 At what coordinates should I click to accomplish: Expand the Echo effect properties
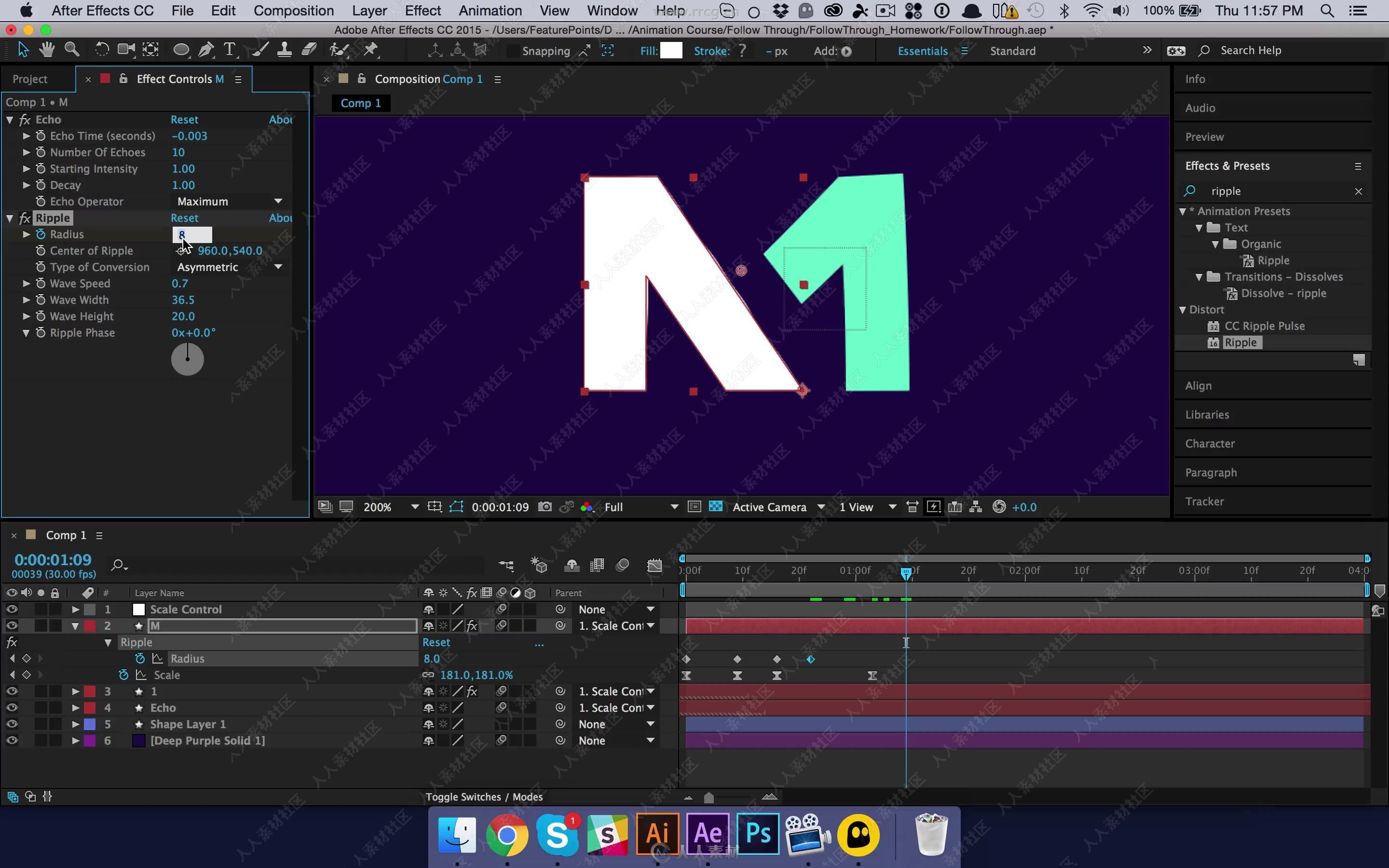tap(9, 119)
